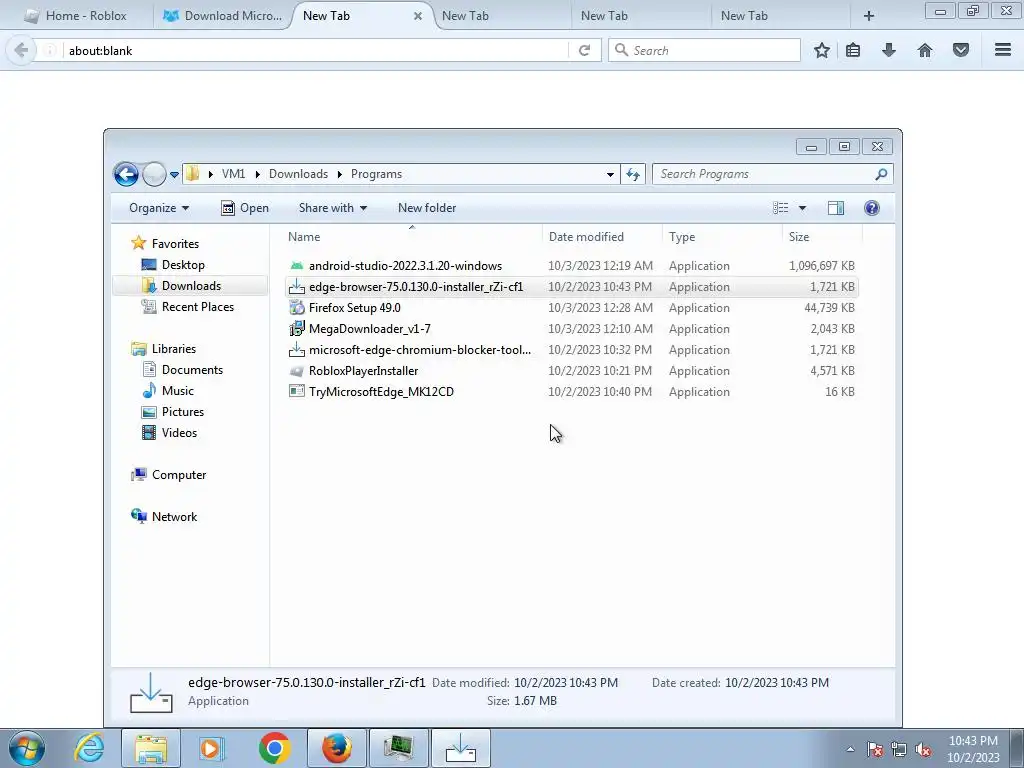1024x768 pixels.
Task: Open the Share with menu
Action: coord(332,208)
